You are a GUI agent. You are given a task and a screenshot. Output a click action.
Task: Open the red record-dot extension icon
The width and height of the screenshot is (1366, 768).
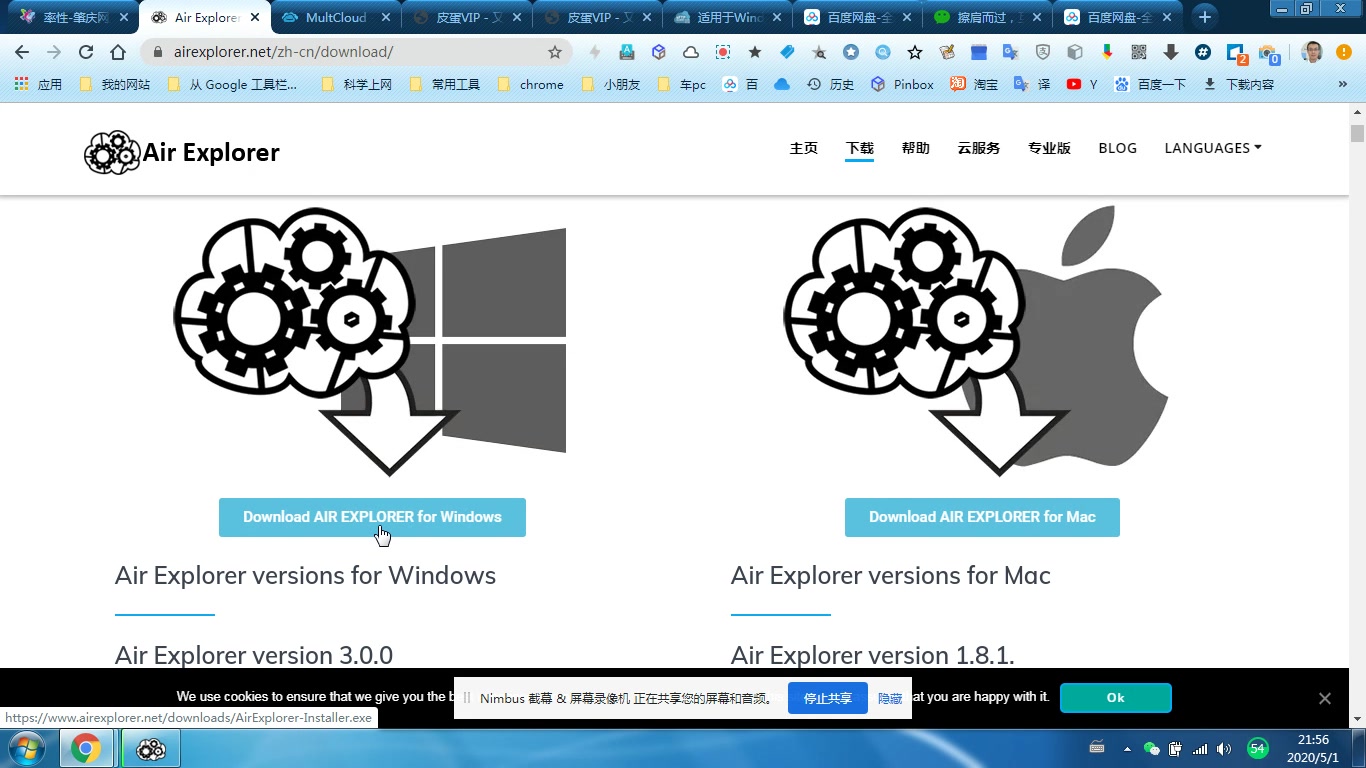point(723,52)
